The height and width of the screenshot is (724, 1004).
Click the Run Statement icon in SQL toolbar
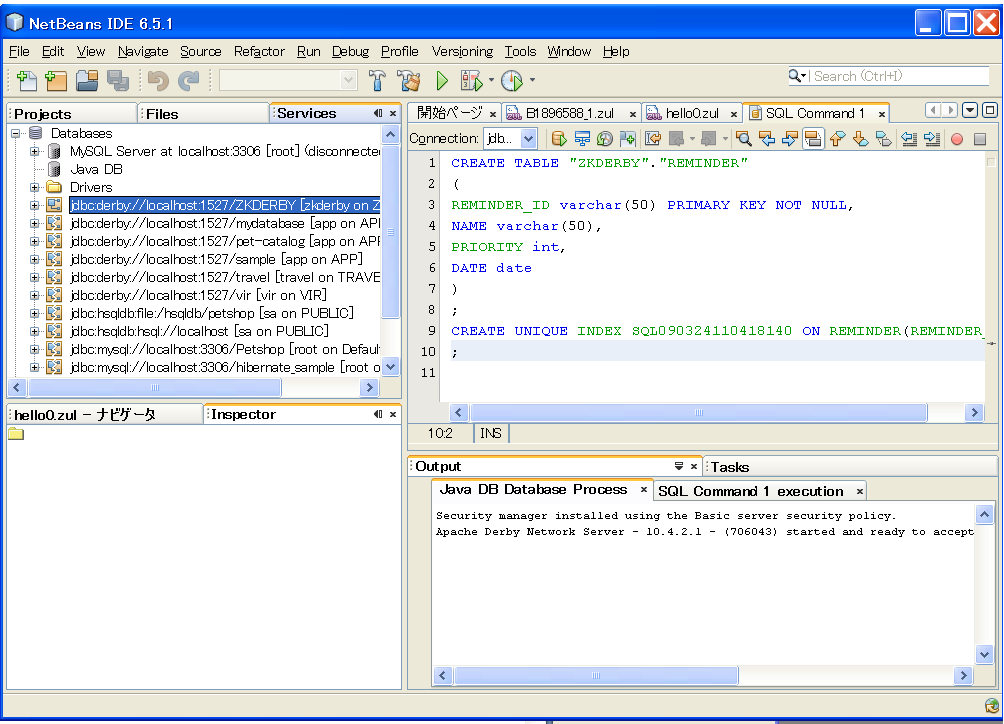click(582, 138)
